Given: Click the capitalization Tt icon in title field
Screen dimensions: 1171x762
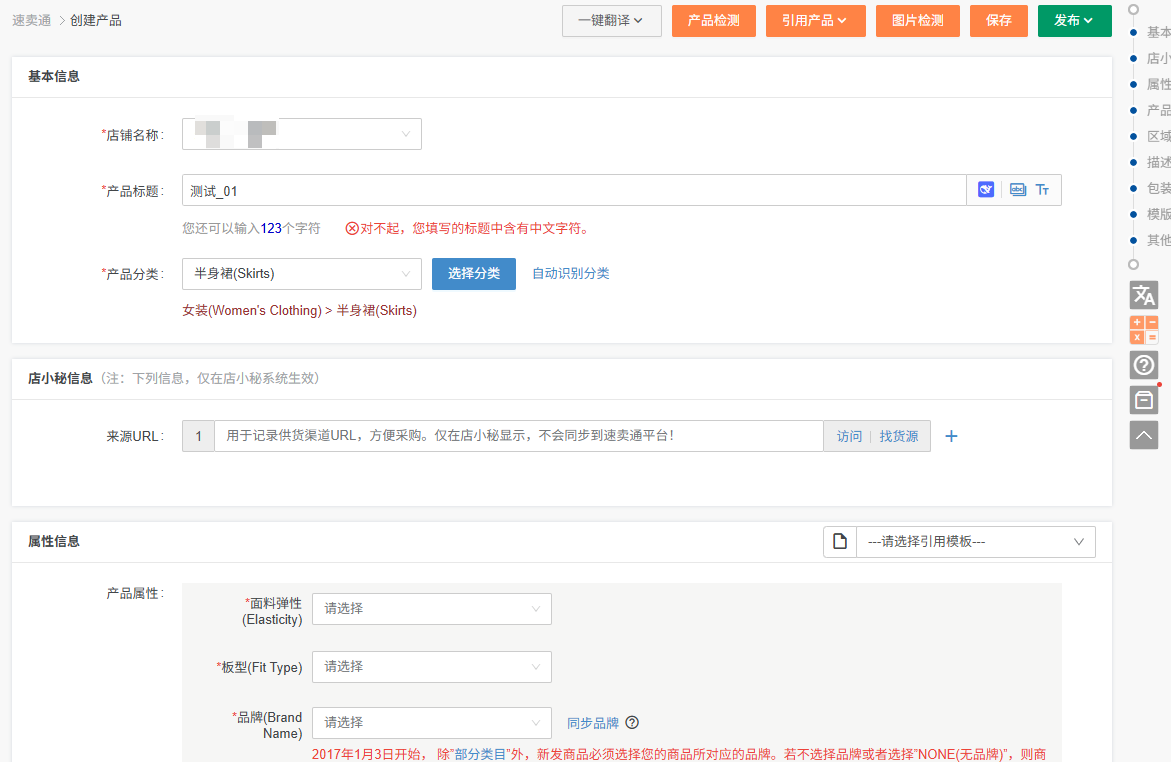Looking at the screenshot, I should 1043,190.
